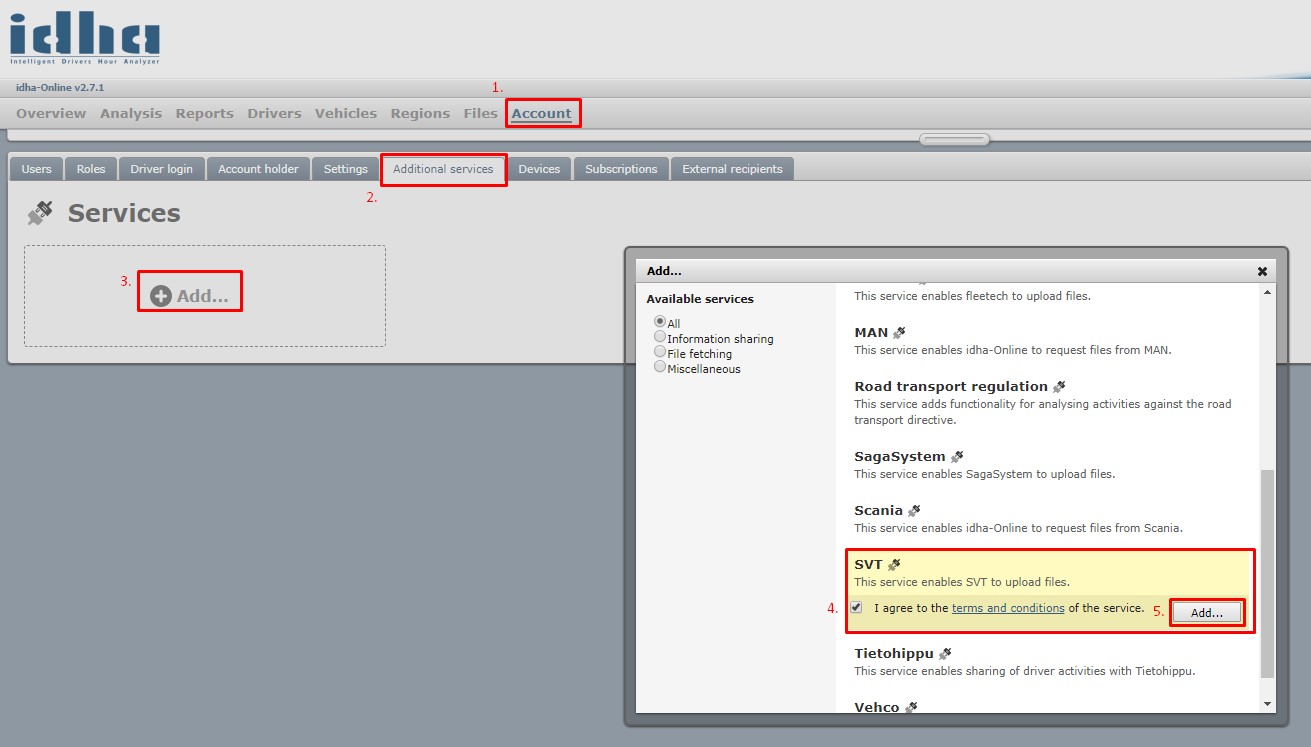Image resolution: width=1311 pixels, height=747 pixels.
Task: Click plug icon next to MAN
Action: pos(899,332)
